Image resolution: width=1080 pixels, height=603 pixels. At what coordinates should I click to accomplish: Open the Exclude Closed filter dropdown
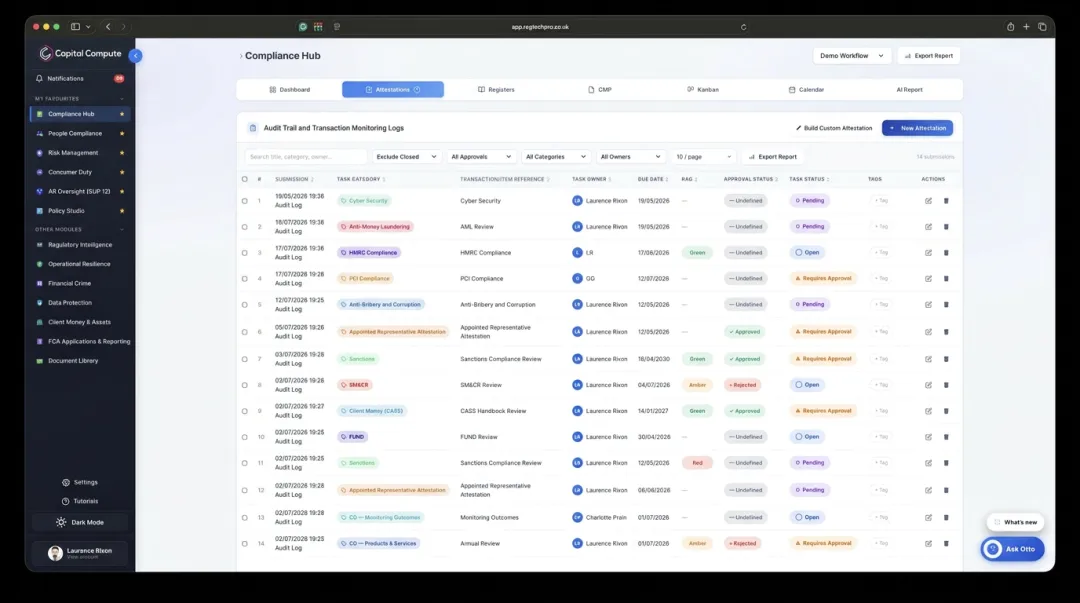point(406,156)
